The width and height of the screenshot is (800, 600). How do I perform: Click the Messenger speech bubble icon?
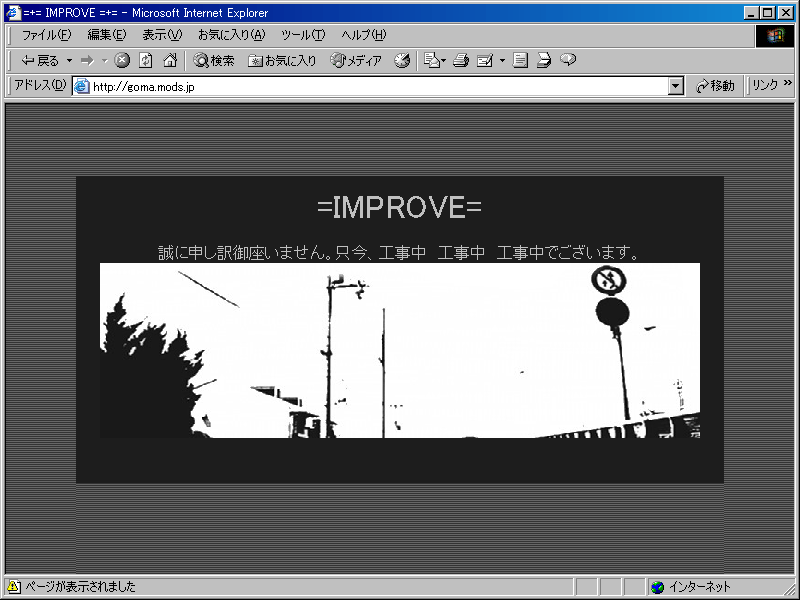coord(568,61)
